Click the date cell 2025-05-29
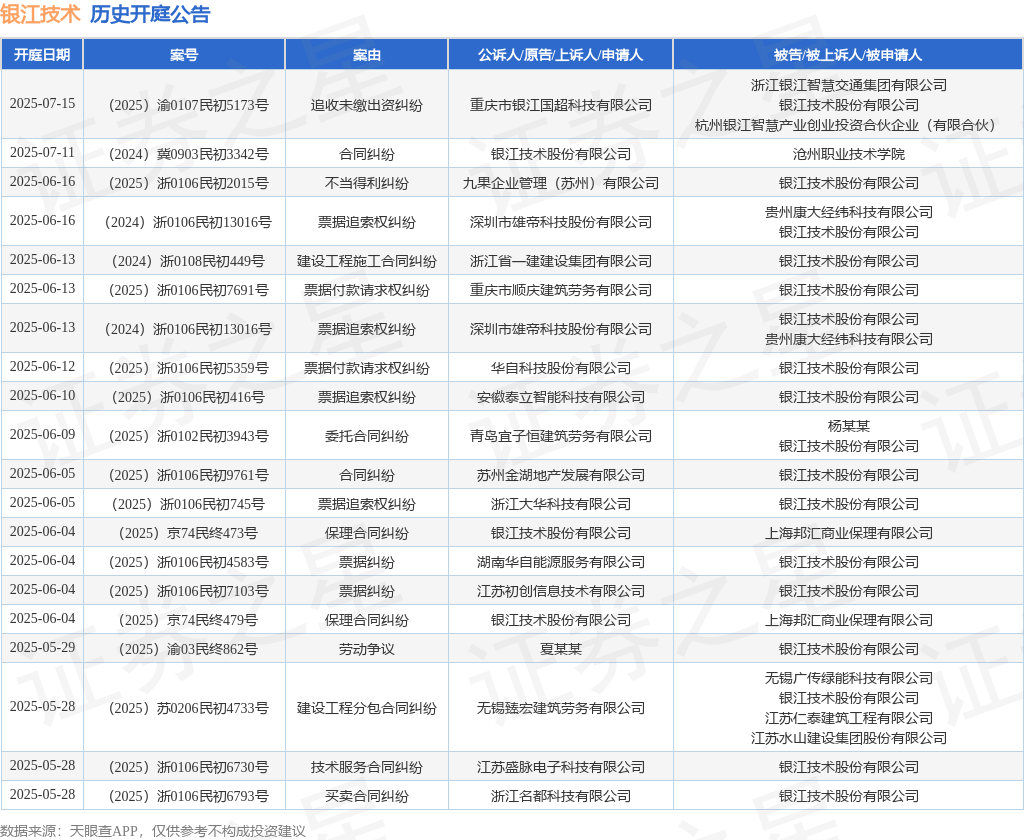1024x840 pixels. pyautogui.click(x=42, y=648)
